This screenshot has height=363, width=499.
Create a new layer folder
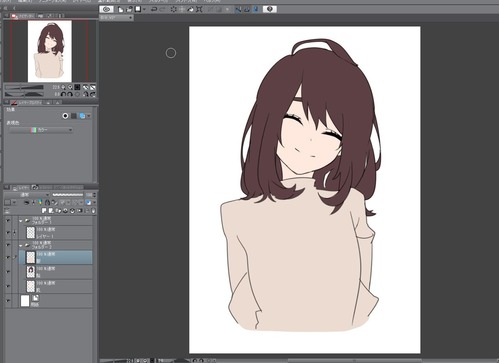pos(58,211)
